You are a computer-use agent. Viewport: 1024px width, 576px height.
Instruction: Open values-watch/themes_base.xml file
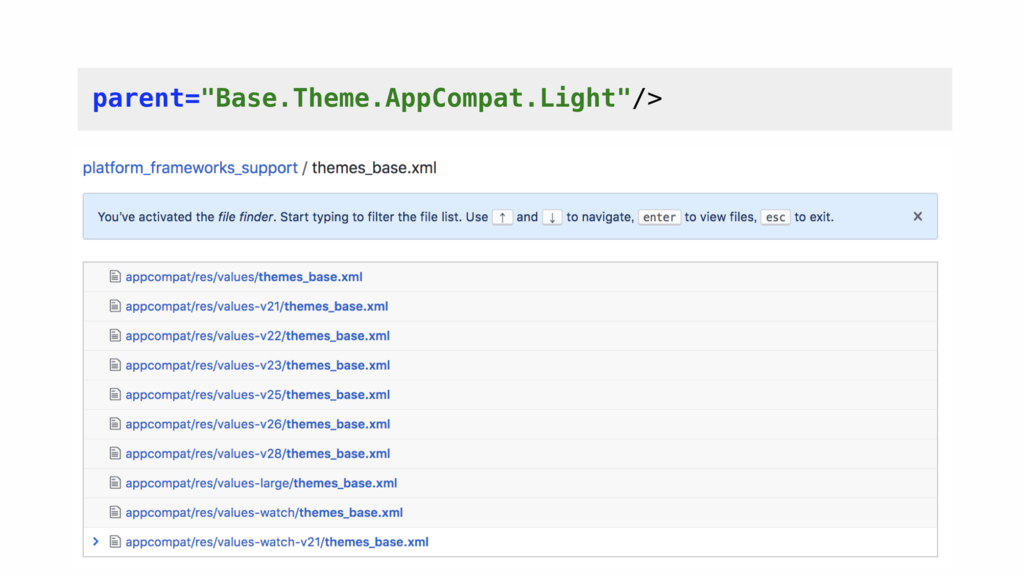tap(264, 513)
